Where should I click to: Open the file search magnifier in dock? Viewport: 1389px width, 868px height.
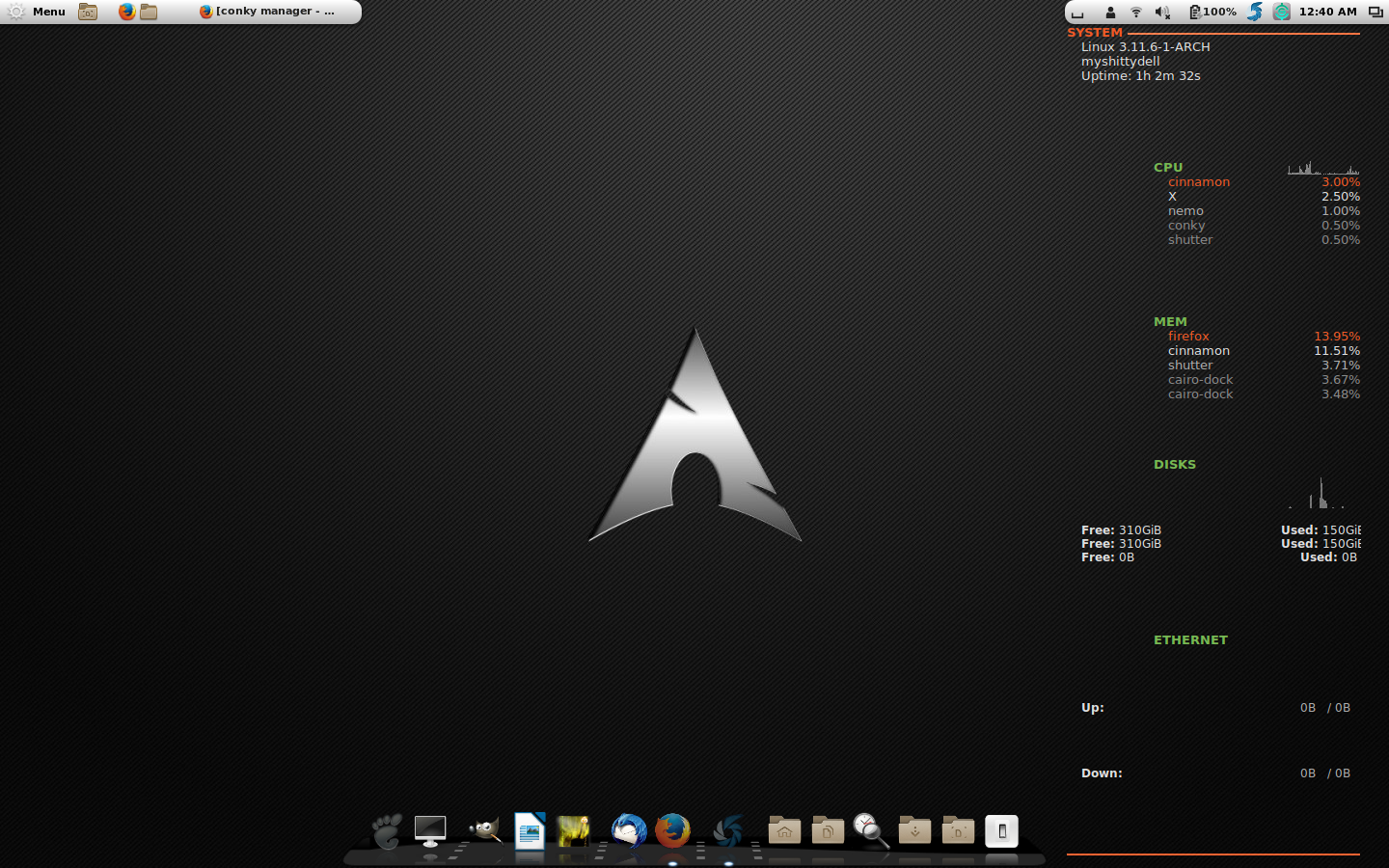tap(871, 830)
